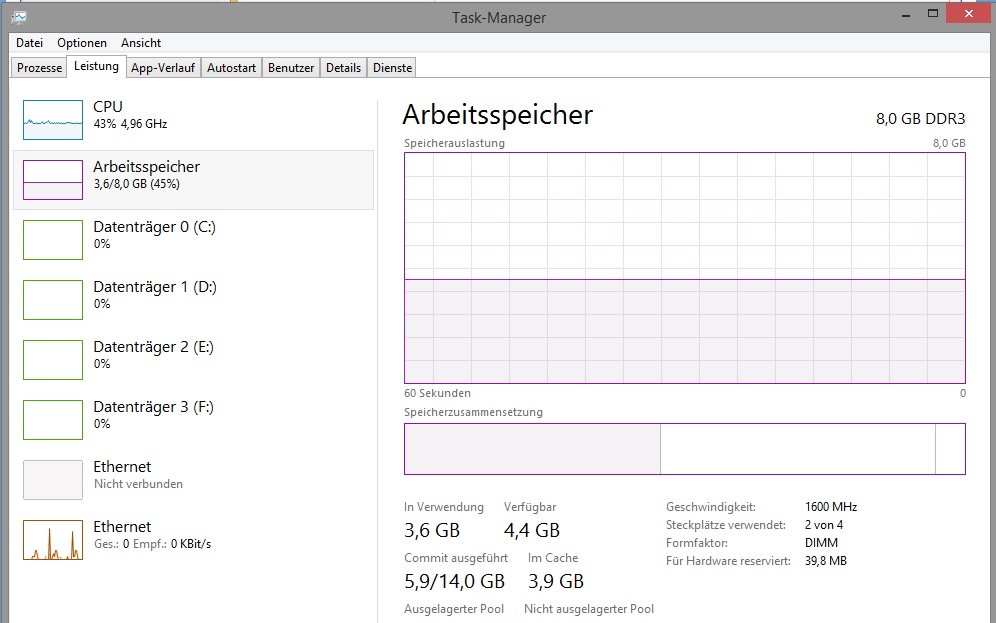Select the CPU usage graph thumbnail
The image size is (996, 623).
53,120
